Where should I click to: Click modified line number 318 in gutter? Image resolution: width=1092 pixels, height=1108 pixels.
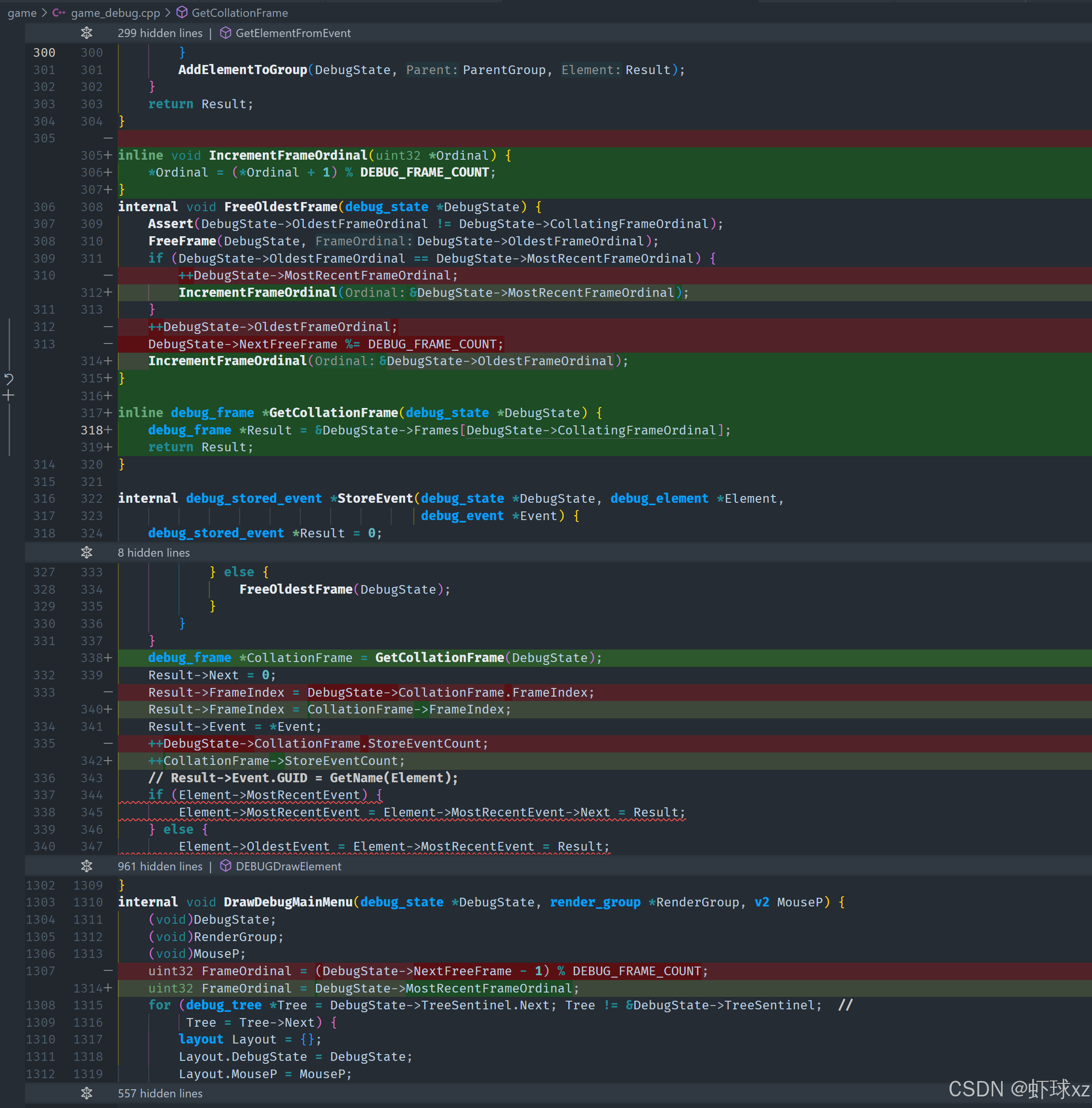click(92, 430)
